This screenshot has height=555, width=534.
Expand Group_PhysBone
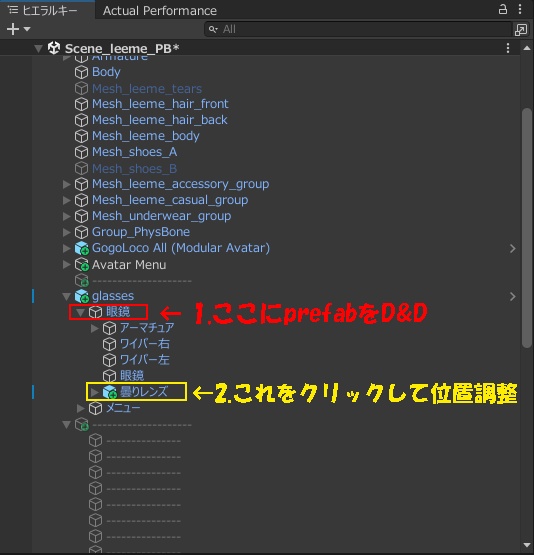point(67,232)
